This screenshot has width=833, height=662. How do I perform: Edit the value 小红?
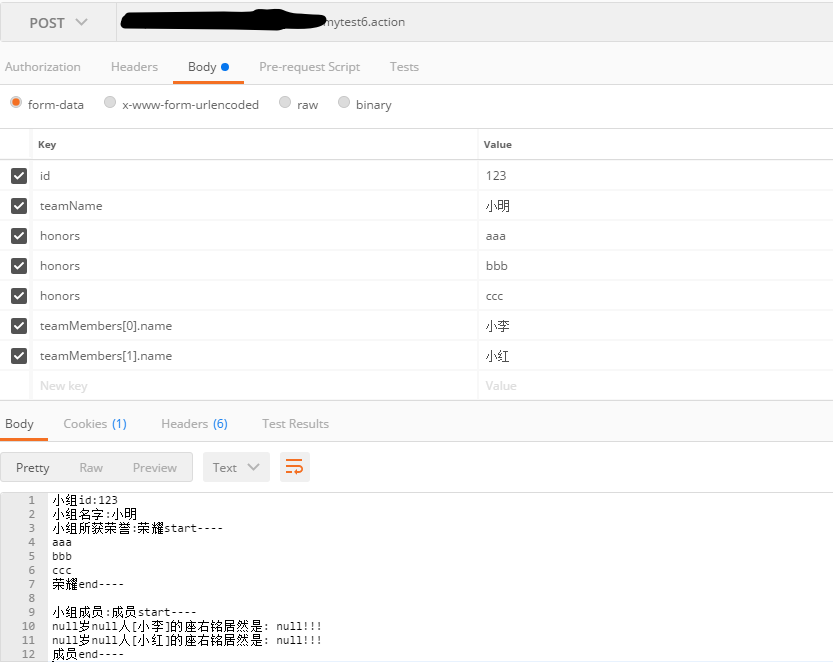tap(656, 356)
